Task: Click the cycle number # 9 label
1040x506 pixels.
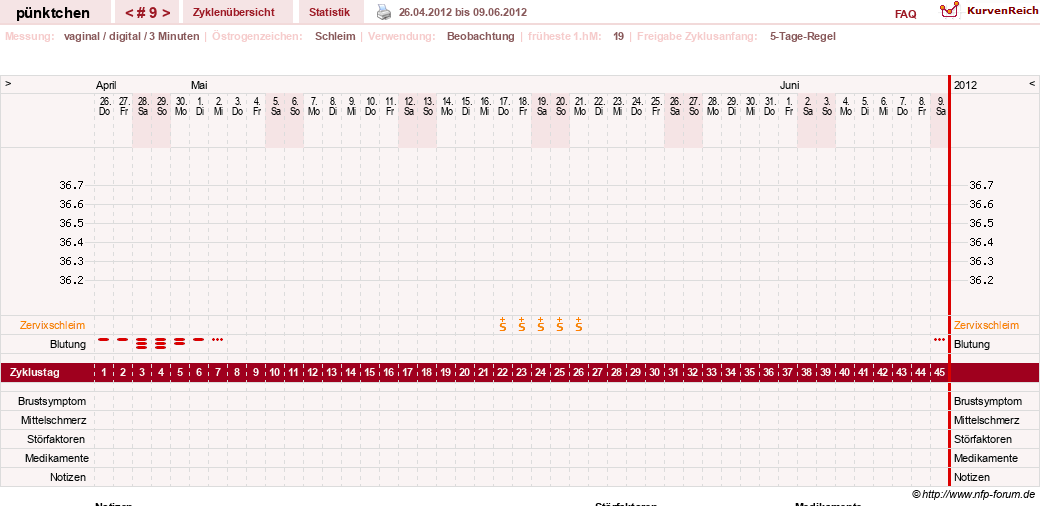Action: pyautogui.click(x=147, y=13)
